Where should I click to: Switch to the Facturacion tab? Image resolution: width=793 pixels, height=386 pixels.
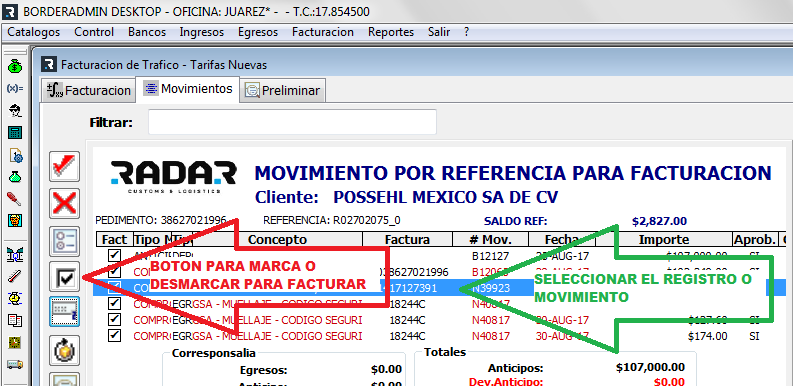[x=89, y=91]
